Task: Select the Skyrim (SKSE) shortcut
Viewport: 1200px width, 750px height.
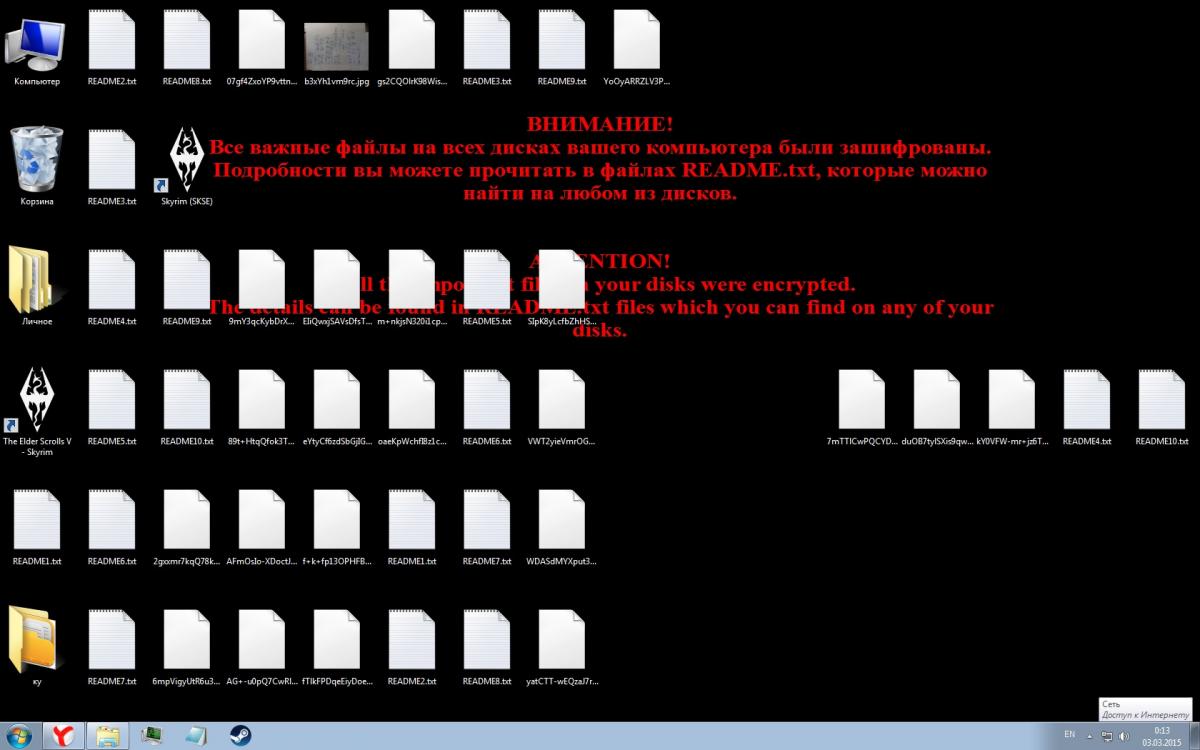Action: (x=186, y=167)
